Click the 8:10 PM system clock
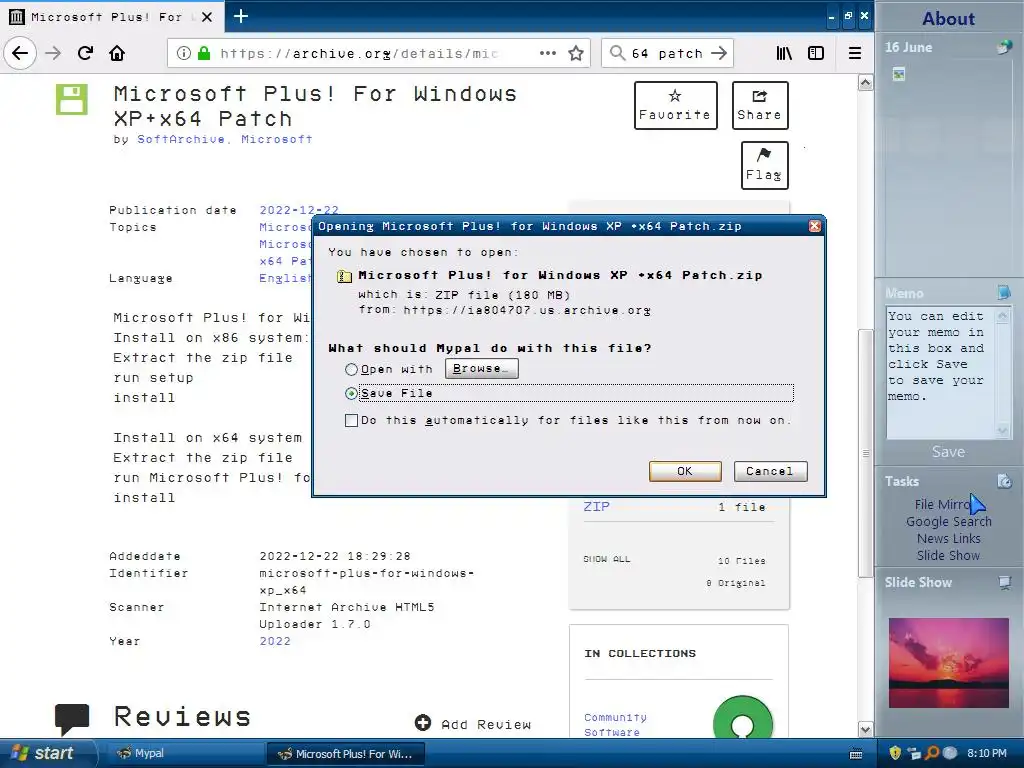The image size is (1024, 768). coord(986,753)
